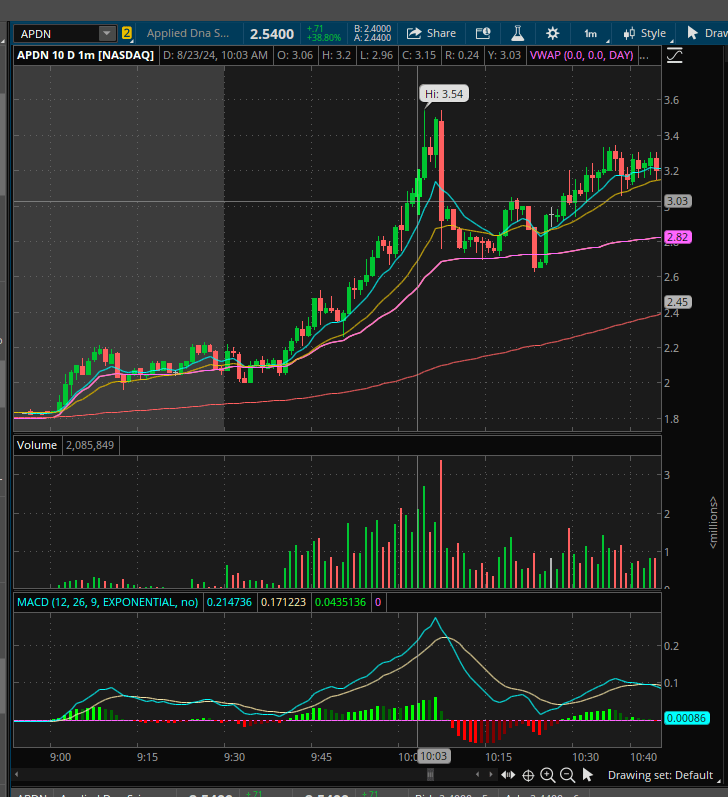Click the APDN 10 D 1m [NASDAQ] chart title

click(85, 55)
